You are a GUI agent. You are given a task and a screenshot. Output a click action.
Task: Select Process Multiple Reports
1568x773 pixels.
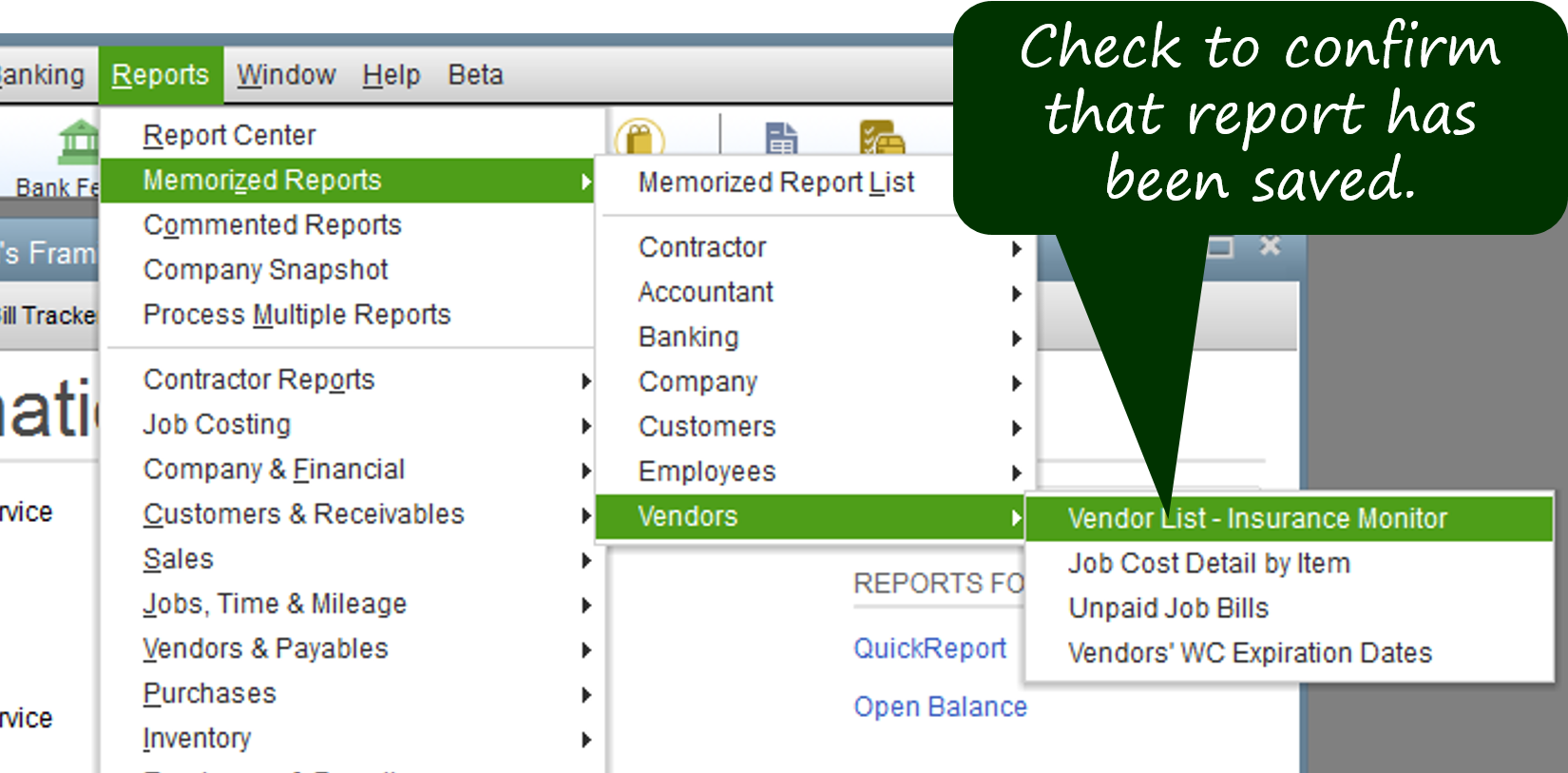[x=296, y=315]
